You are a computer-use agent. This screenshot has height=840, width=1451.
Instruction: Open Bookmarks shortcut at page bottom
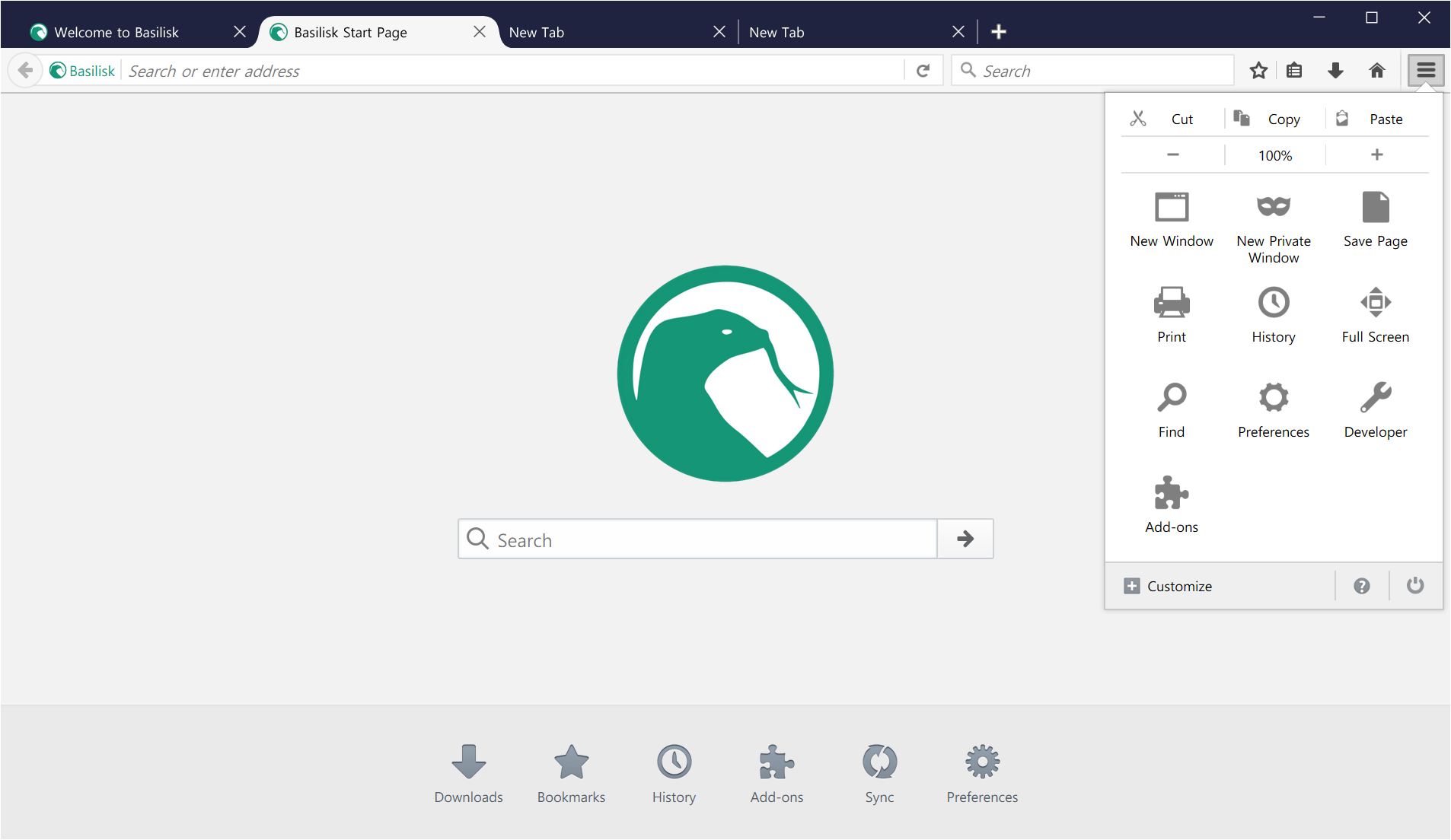(571, 774)
